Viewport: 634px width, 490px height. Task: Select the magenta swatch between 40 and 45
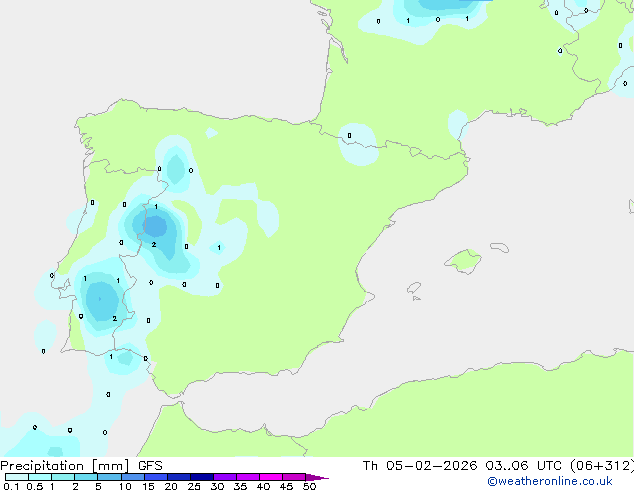pos(271,477)
